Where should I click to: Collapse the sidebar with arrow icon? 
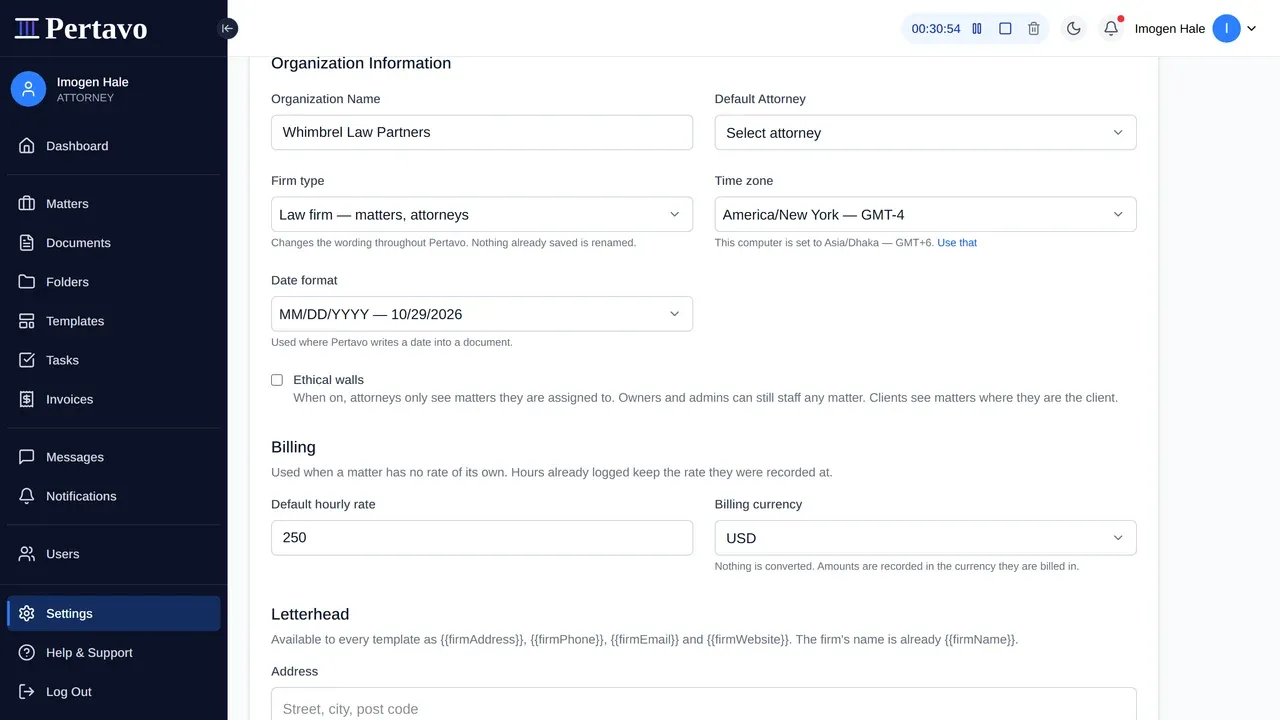coord(227,29)
